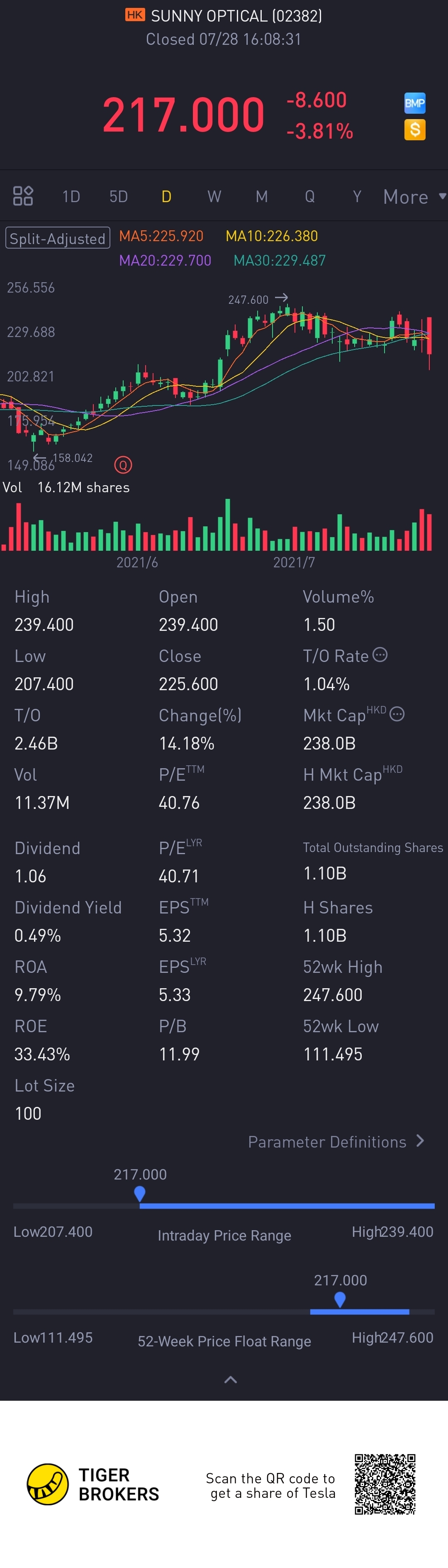Tap the yellow dollar sign icon
This screenshot has width=448, height=1568.
414,129
